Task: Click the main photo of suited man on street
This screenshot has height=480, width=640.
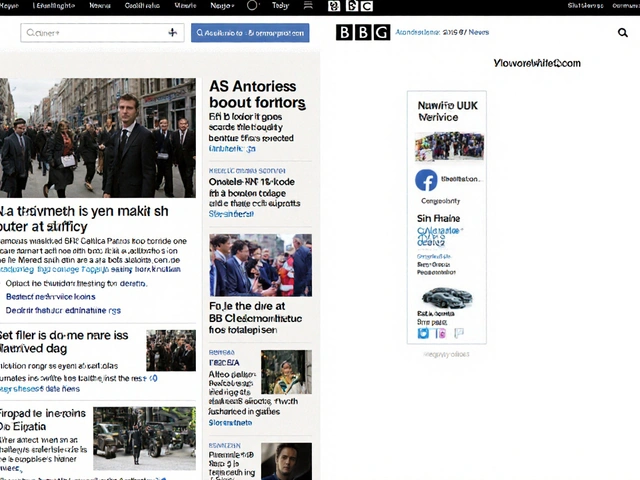Action: (x=98, y=138)
